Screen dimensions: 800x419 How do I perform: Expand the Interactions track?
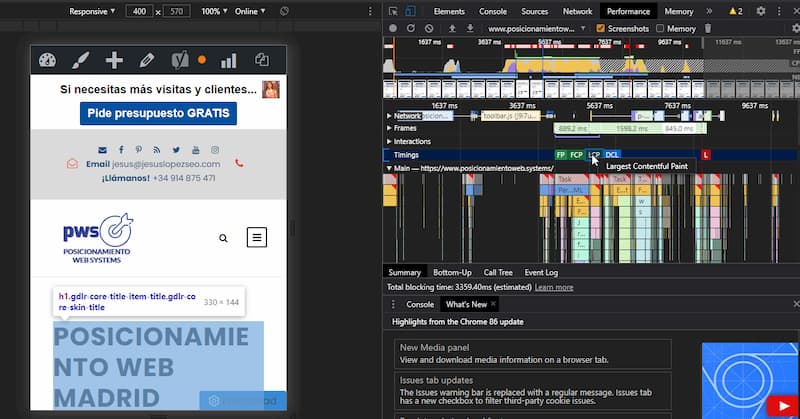[389, 141]
